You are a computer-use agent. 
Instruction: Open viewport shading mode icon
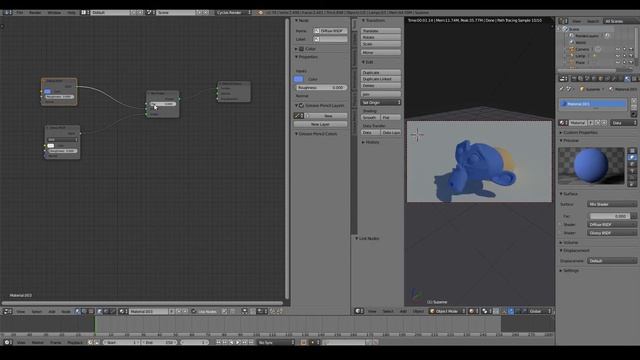click(473, 311)
